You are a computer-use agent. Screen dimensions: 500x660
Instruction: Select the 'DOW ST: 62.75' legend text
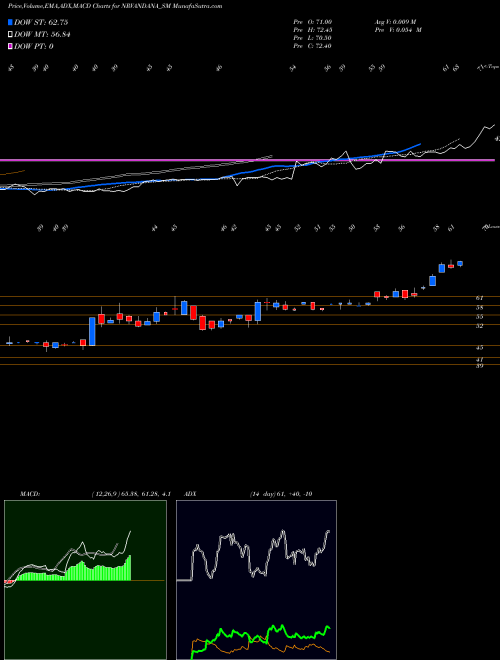pyautogui.click(x=41, y=22)
